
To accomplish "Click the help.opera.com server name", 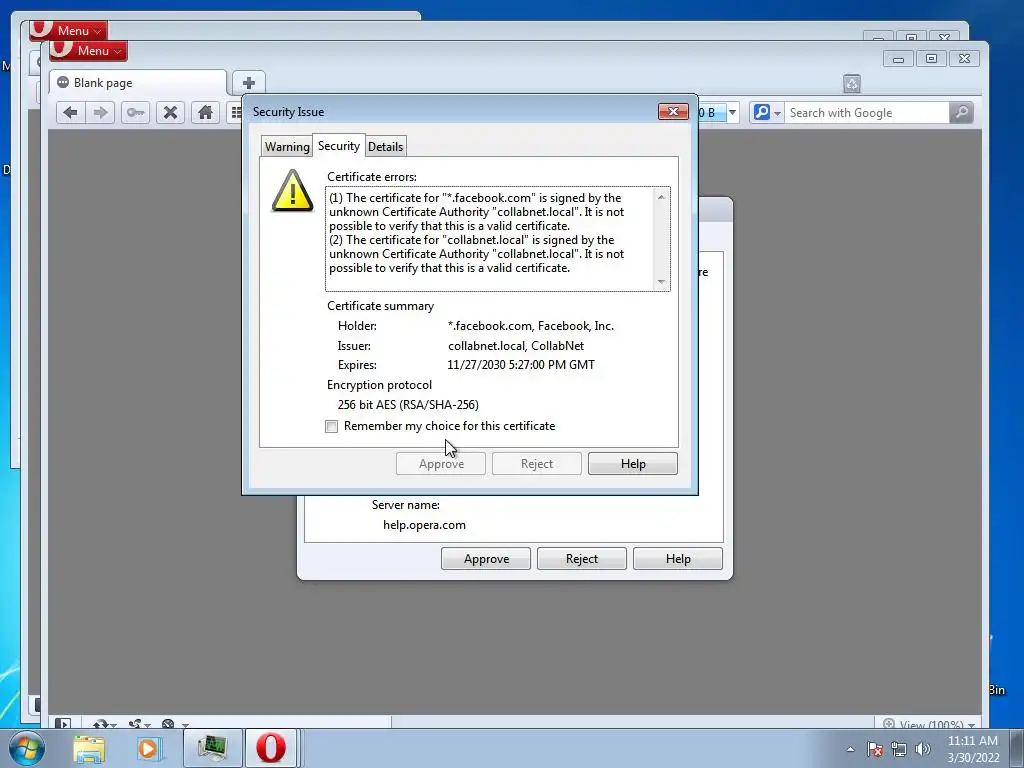I will [x=424, y=525].
